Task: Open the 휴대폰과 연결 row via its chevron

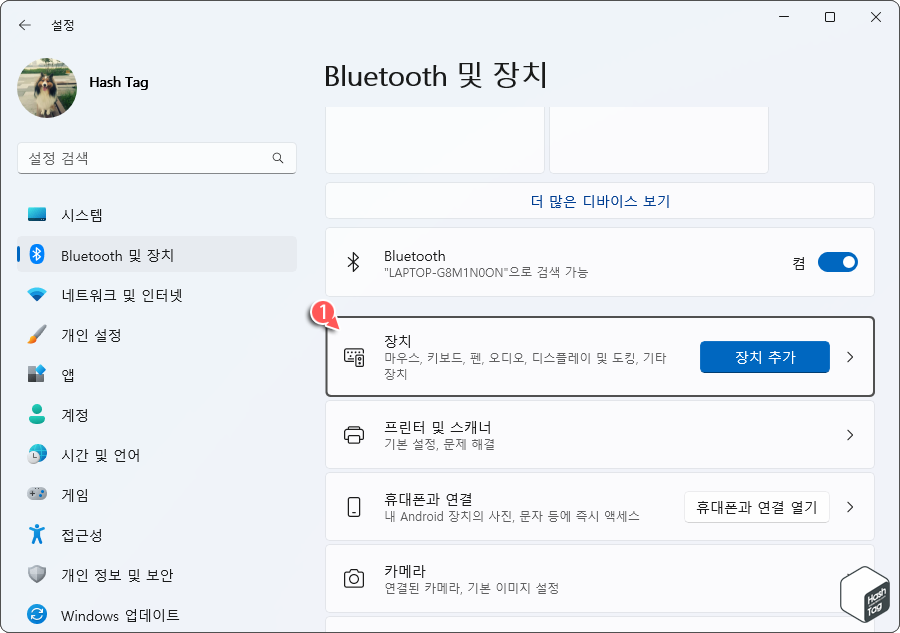Action: [850, 506]
